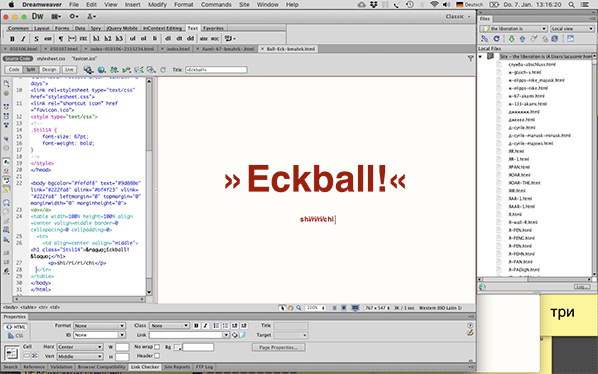The width and height of the screenshot is (598, 374).
Task: Click the Expand Files panel icon
Action: 570,39
